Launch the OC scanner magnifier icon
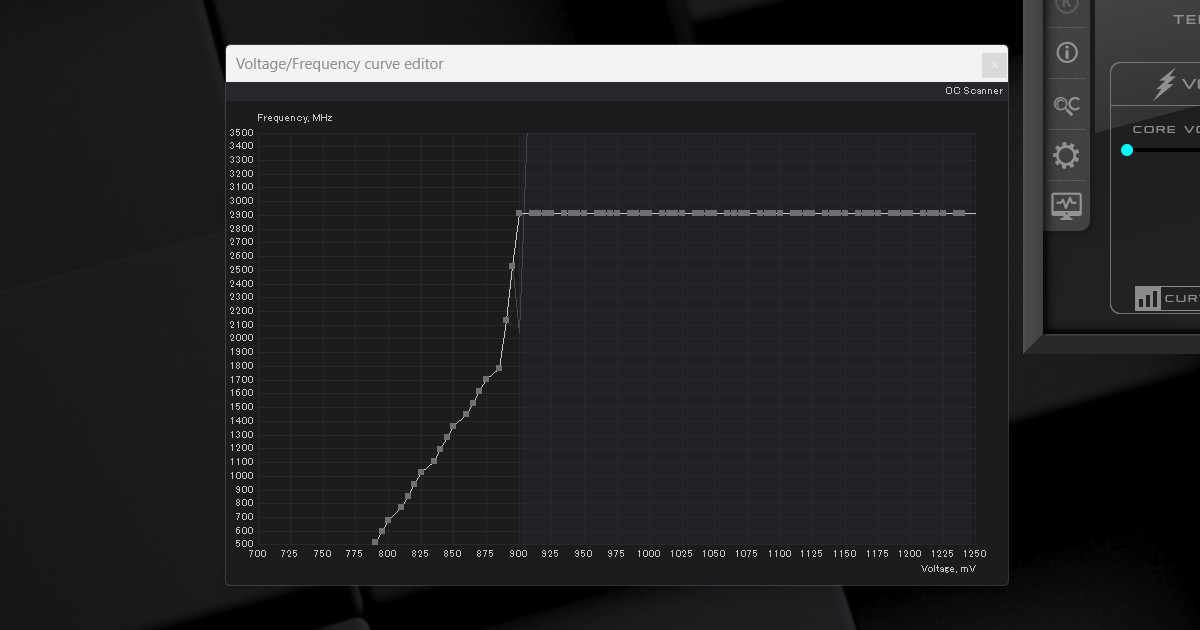Image resolution: width=1200 pixels, height=630 pixels. coord(1067,104)
